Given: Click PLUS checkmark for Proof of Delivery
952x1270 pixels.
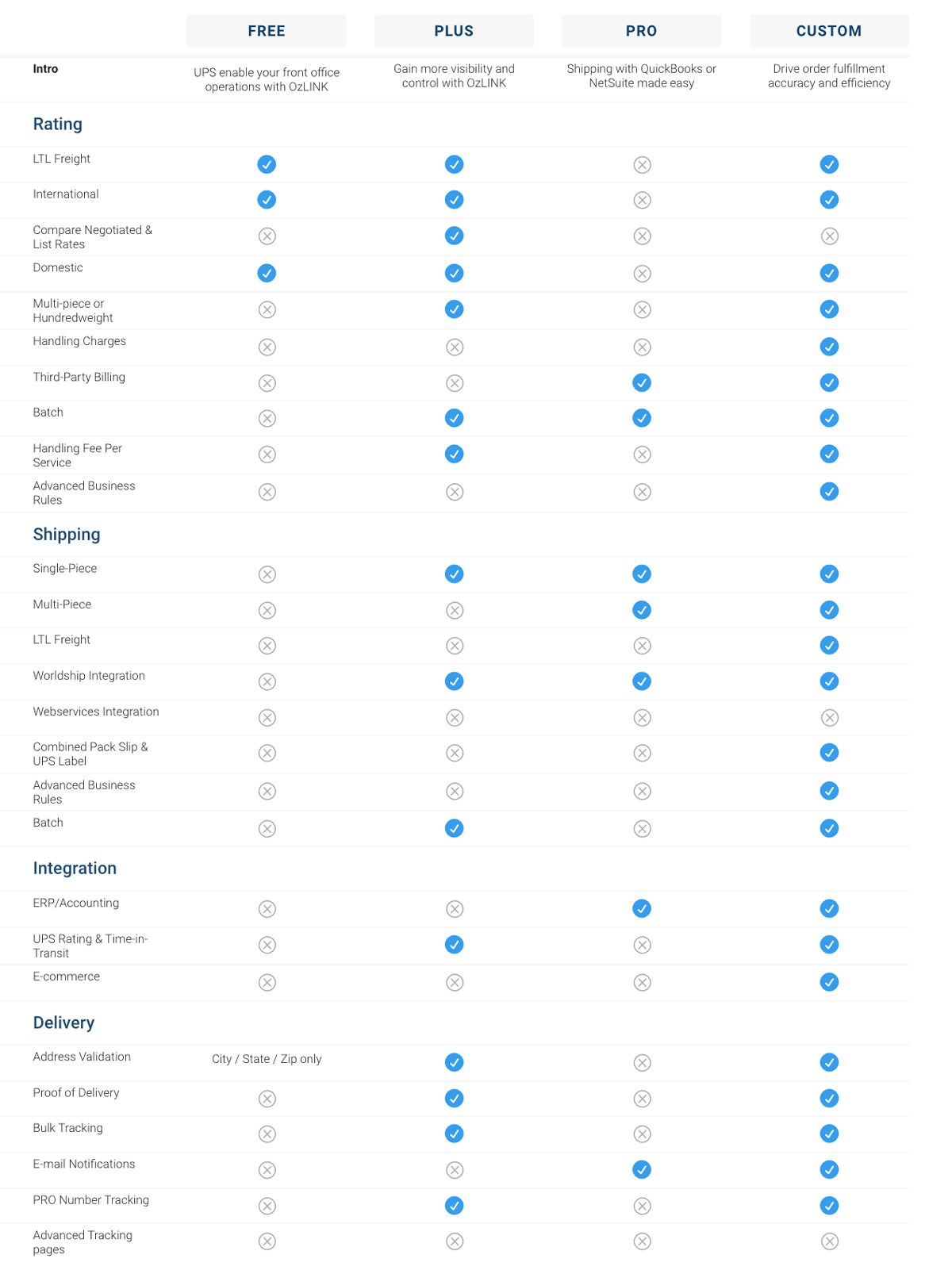Looking at the screenshot, I should point(454,1098).
